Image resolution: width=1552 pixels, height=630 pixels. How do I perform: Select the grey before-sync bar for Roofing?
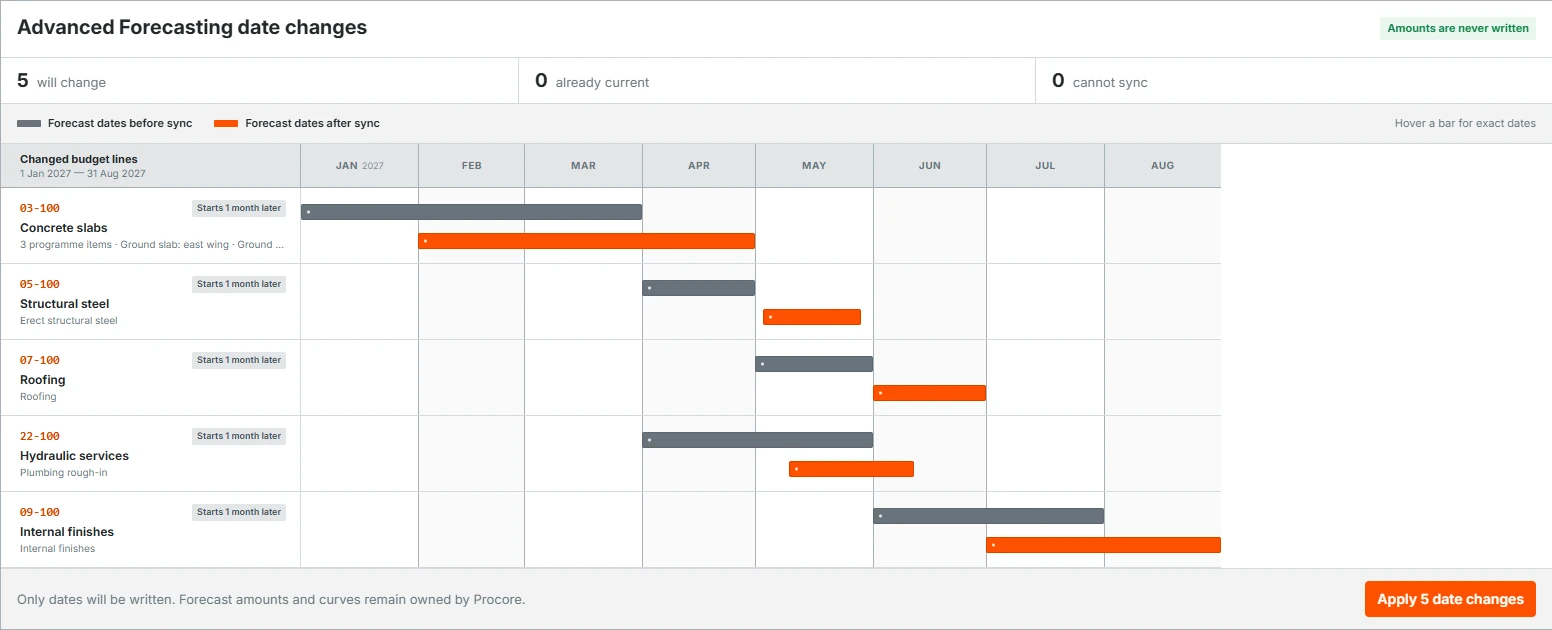tap(814, 364)
